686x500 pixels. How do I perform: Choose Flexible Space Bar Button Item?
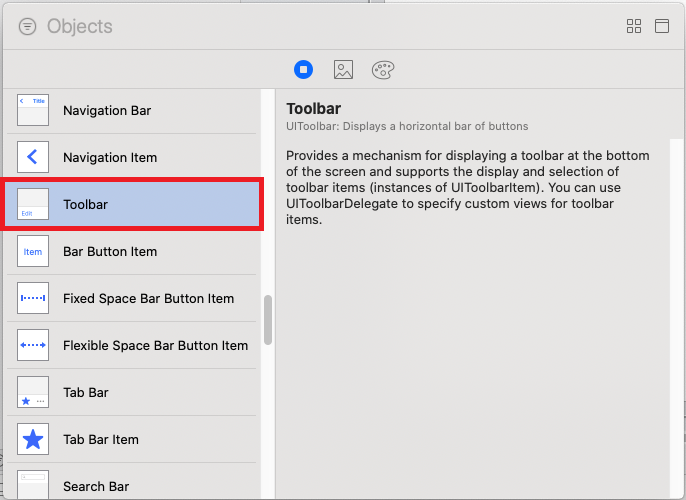click(155, 345)
